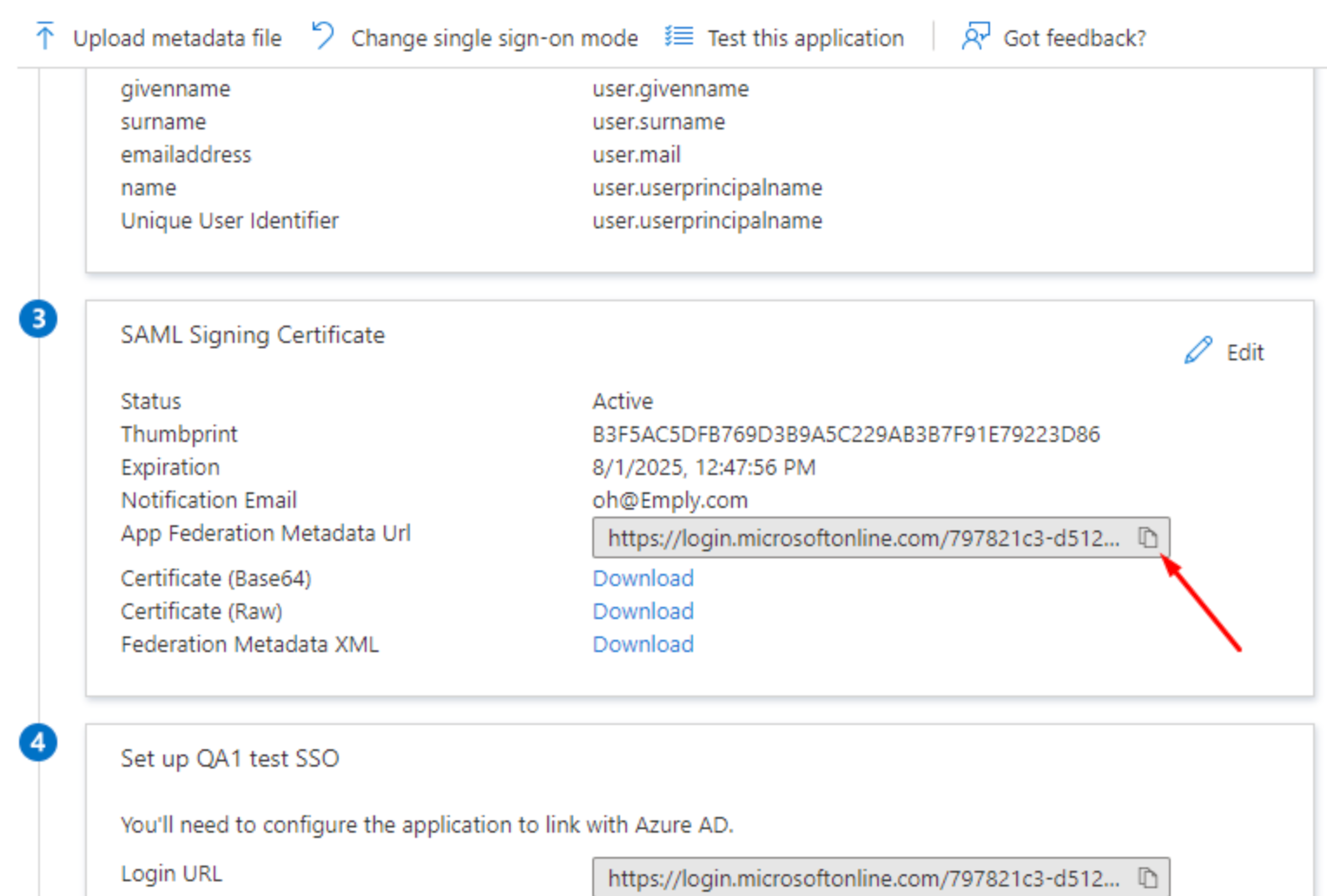The image size is (1327, 896).
Task: Download the Certificate (Raw)
Action: pos(643,611)
